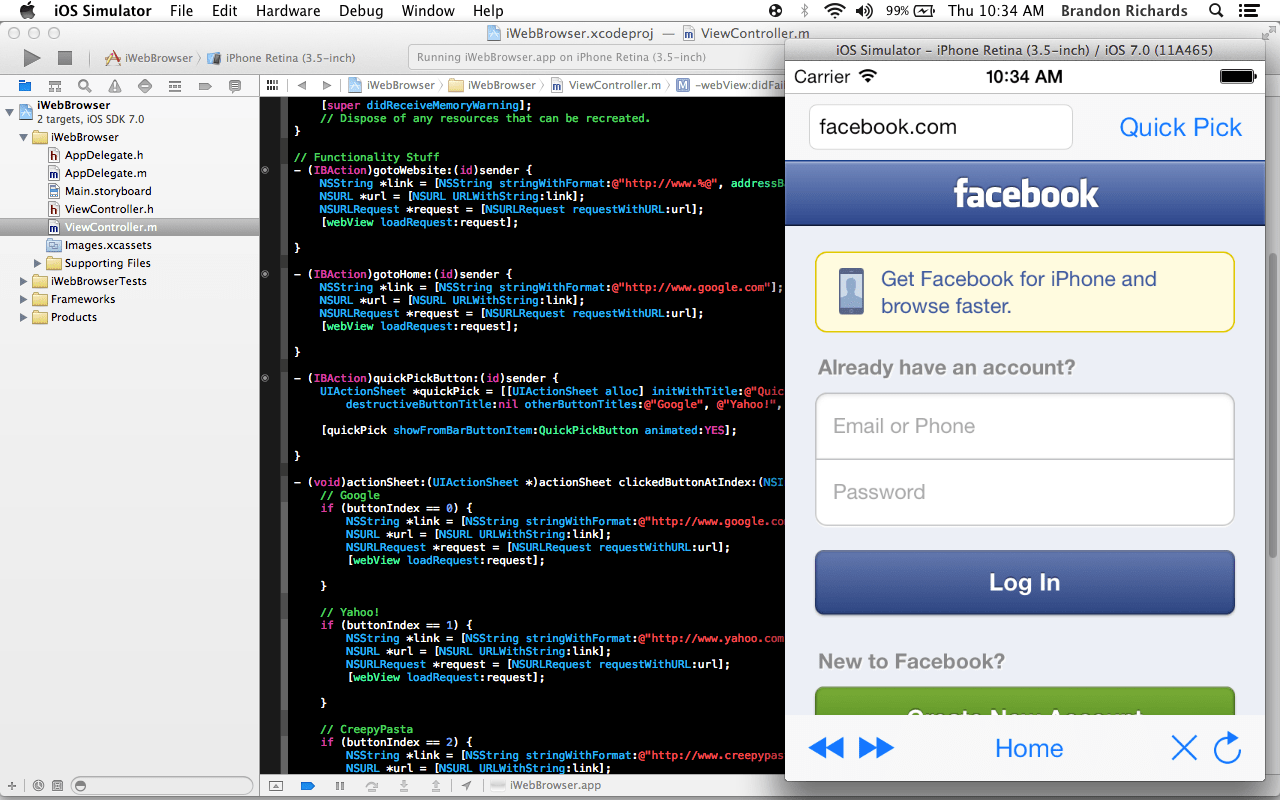Open the Log navigator speech bubble icon
Screen dimensions: 1280x800
pos(235,86)
